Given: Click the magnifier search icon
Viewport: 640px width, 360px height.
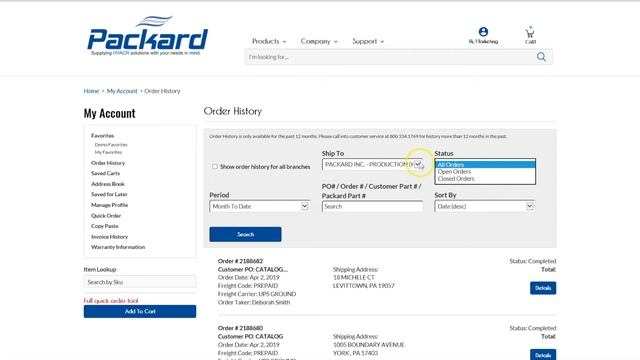Looking at the screenshot, I should pos(541,57).
